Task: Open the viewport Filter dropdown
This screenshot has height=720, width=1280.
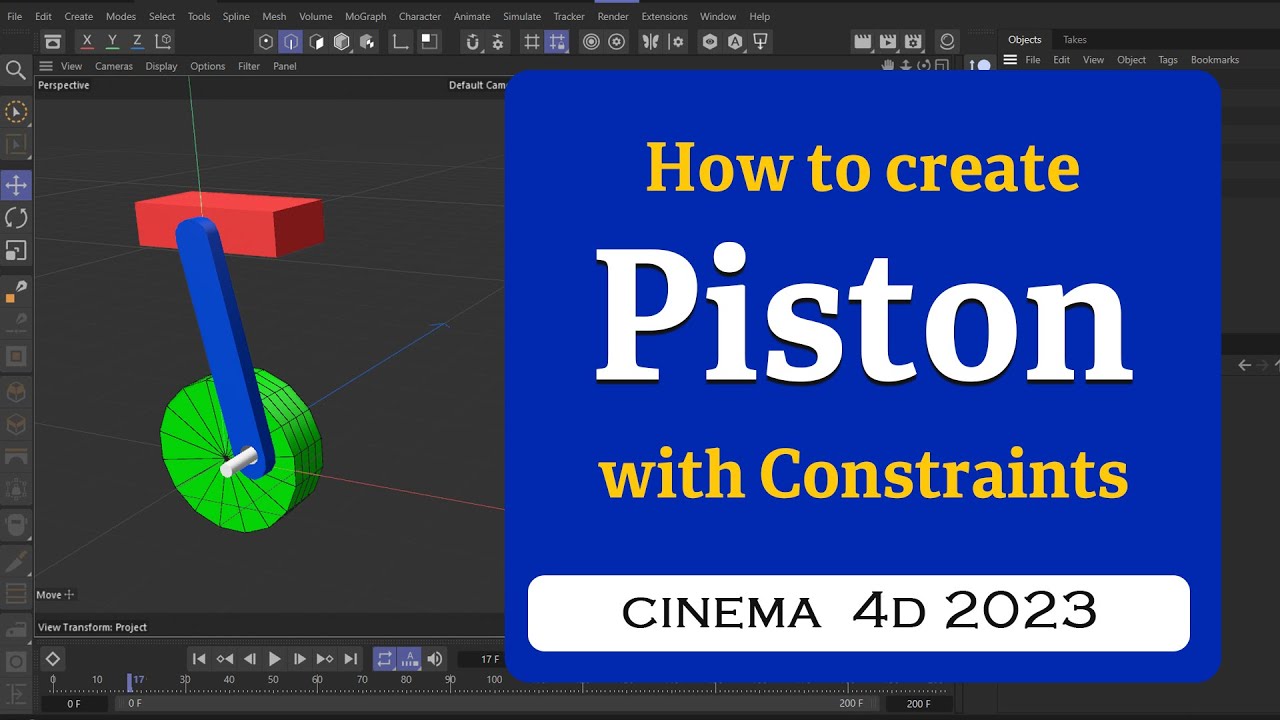Action: 249,66
